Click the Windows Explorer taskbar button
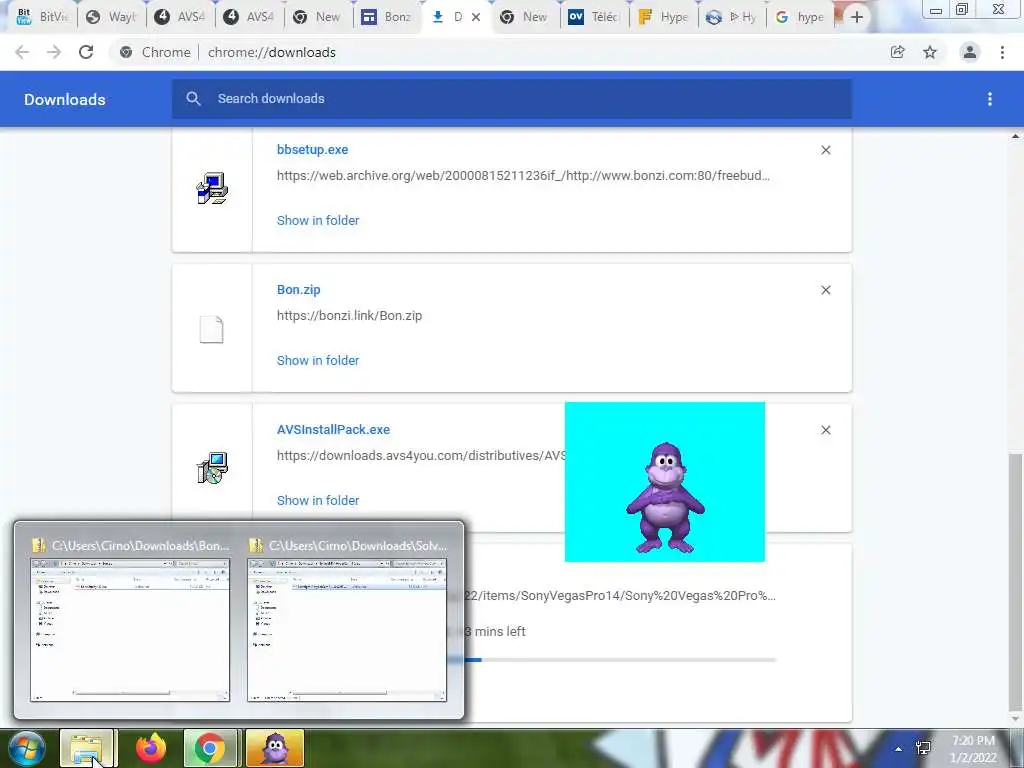 click(88, 748)
